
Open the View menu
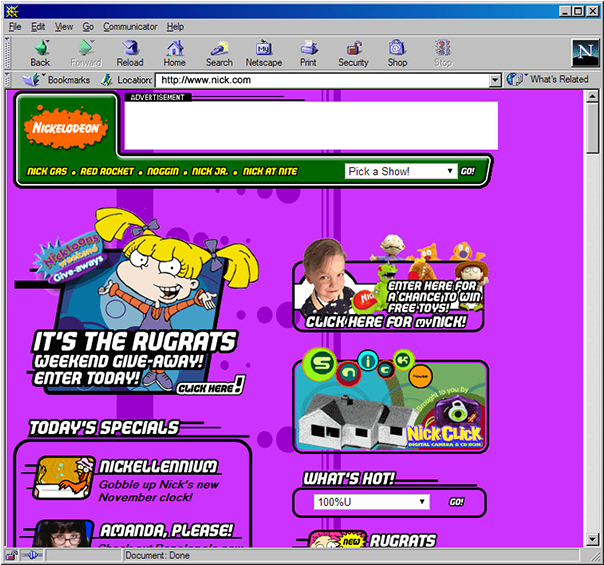pyautogui.click(x=64, y=26)
